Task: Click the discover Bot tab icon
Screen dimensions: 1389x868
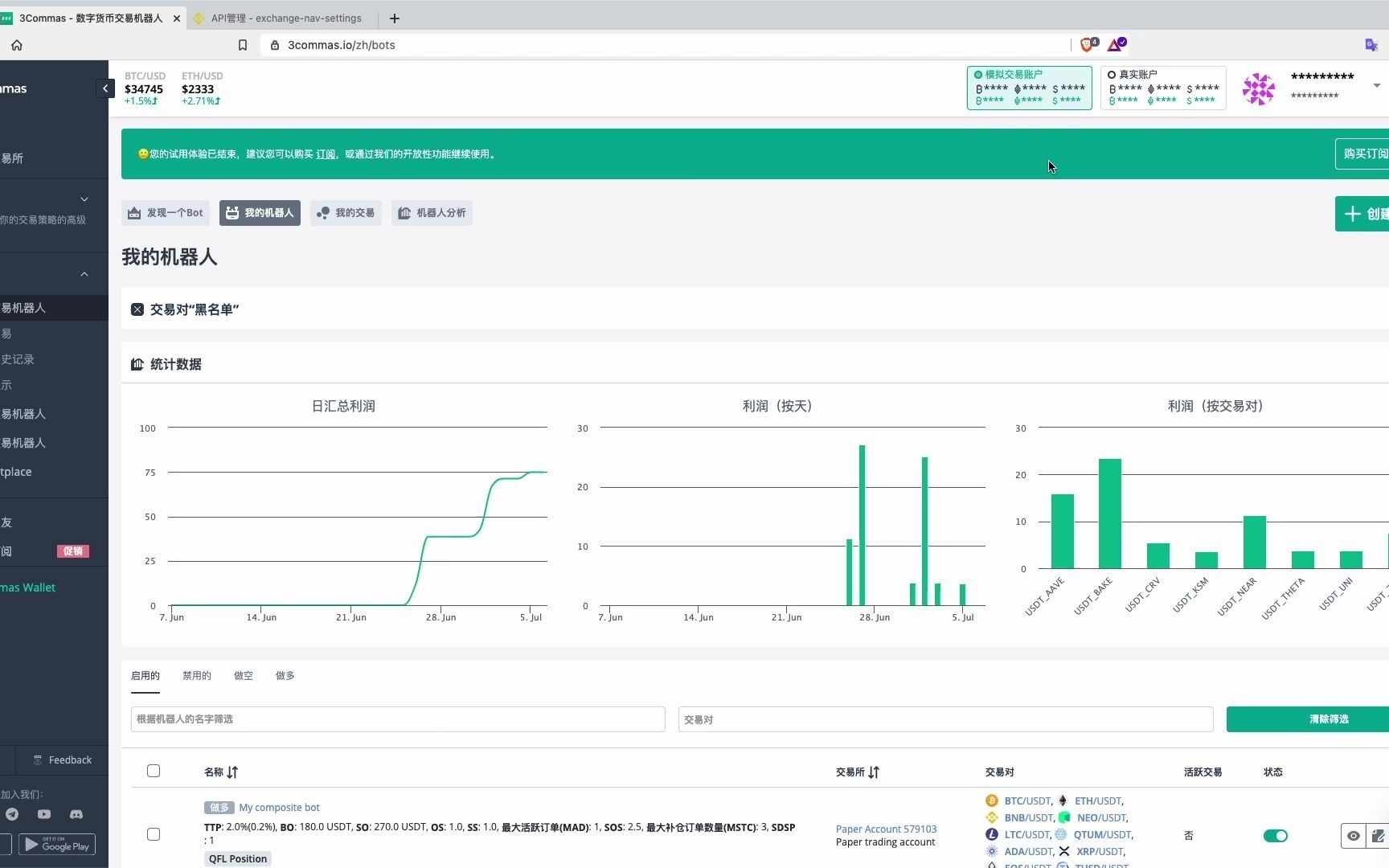Action: [x=134, y=213]
